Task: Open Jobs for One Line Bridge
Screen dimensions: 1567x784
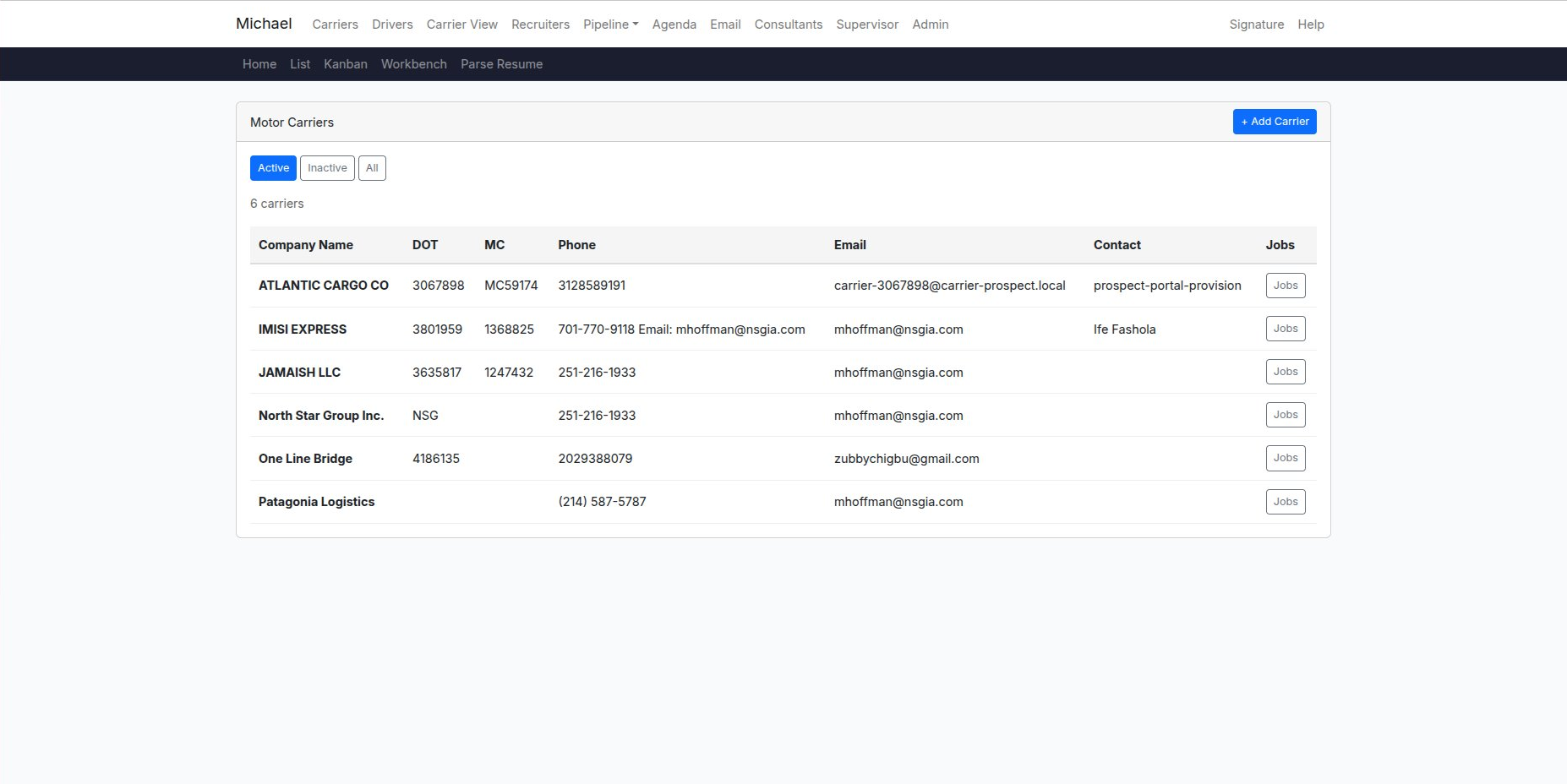Action: [x=1286, y=458]
